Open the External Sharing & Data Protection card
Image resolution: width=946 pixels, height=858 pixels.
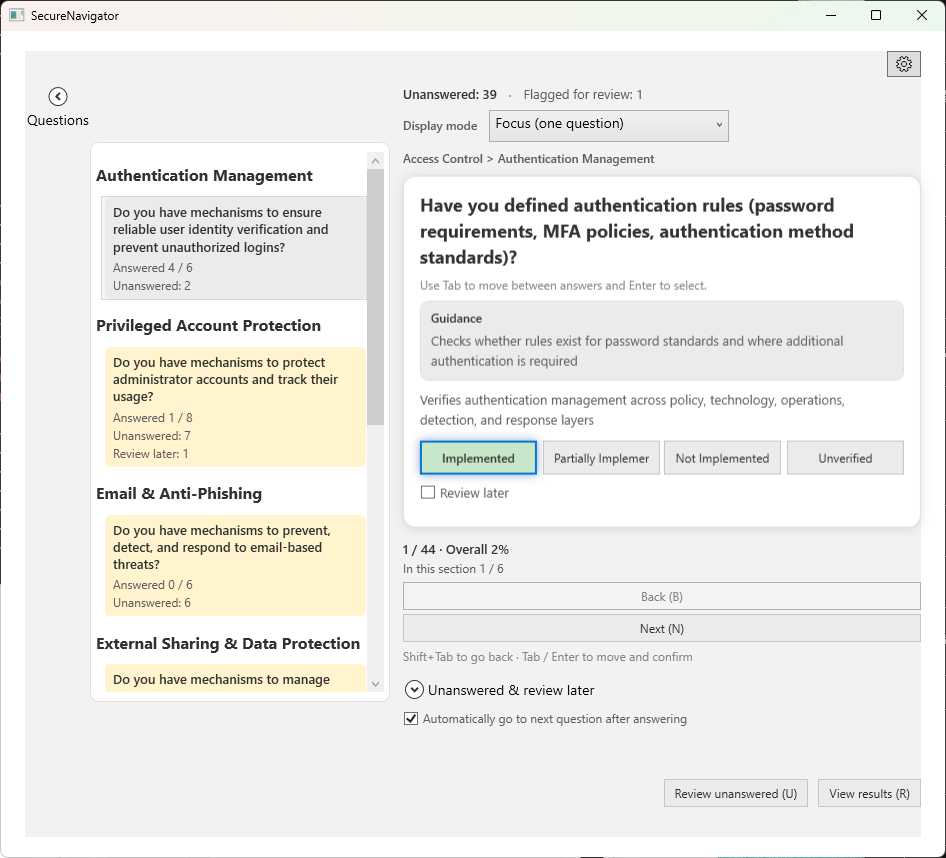(x=235, y=679)
